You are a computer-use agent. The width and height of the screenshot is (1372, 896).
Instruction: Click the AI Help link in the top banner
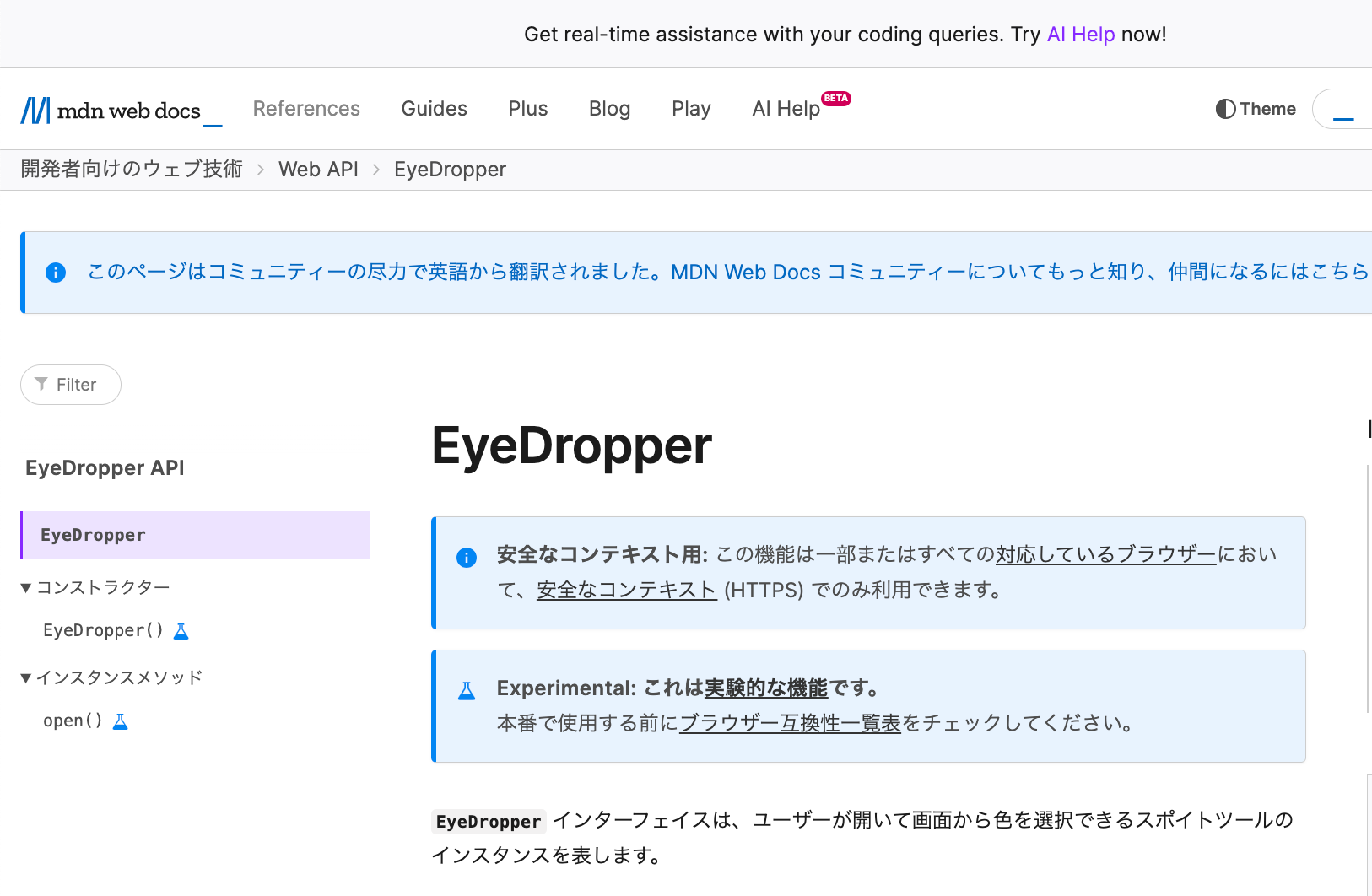click(x=1080, y=34)
